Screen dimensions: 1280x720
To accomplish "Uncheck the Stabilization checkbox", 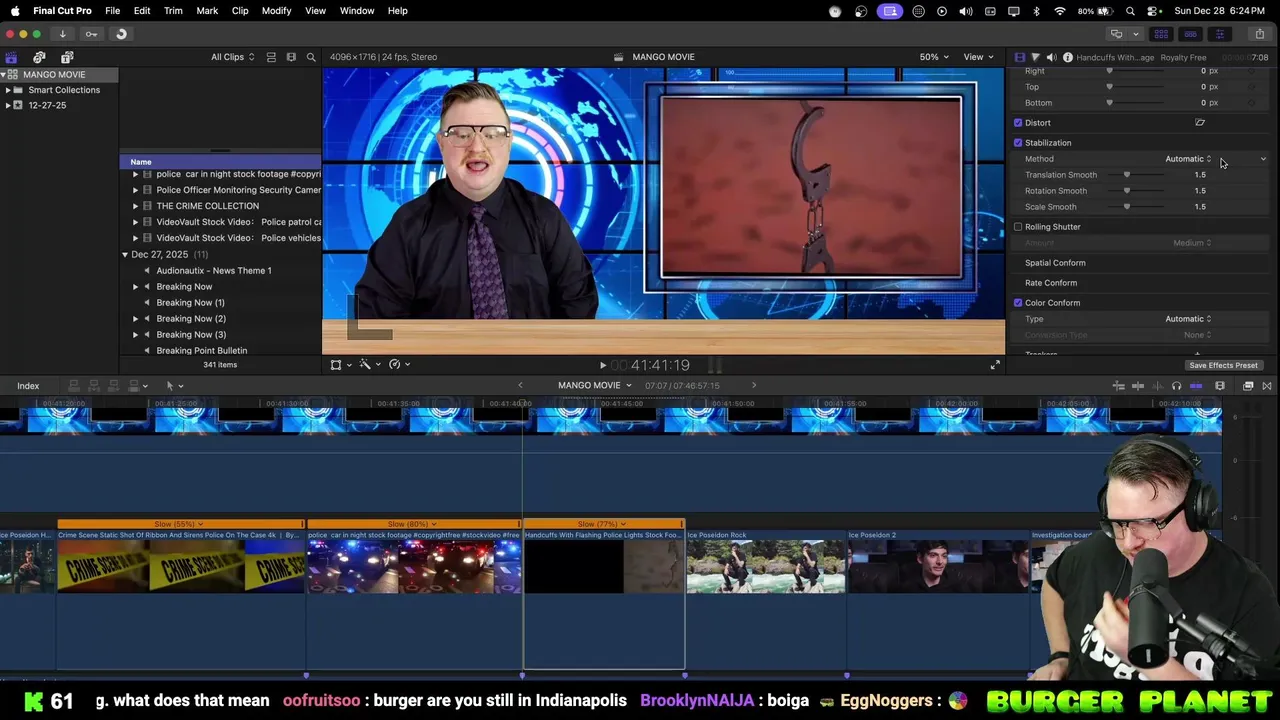I will tap(1018, 143).
